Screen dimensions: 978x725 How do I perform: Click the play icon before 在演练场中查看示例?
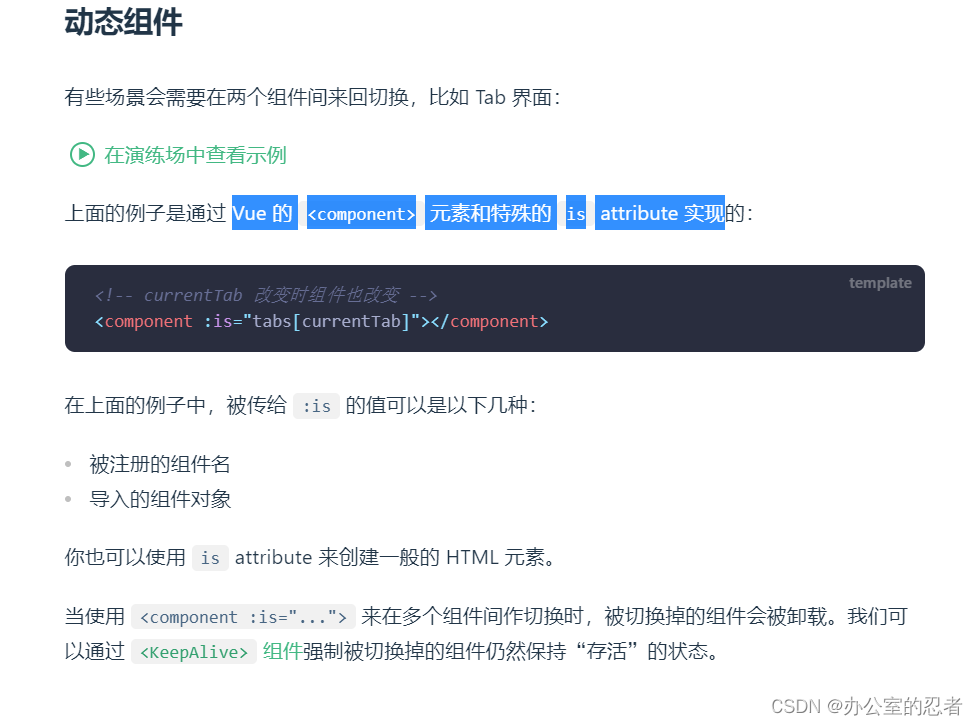tap(80, 155)
